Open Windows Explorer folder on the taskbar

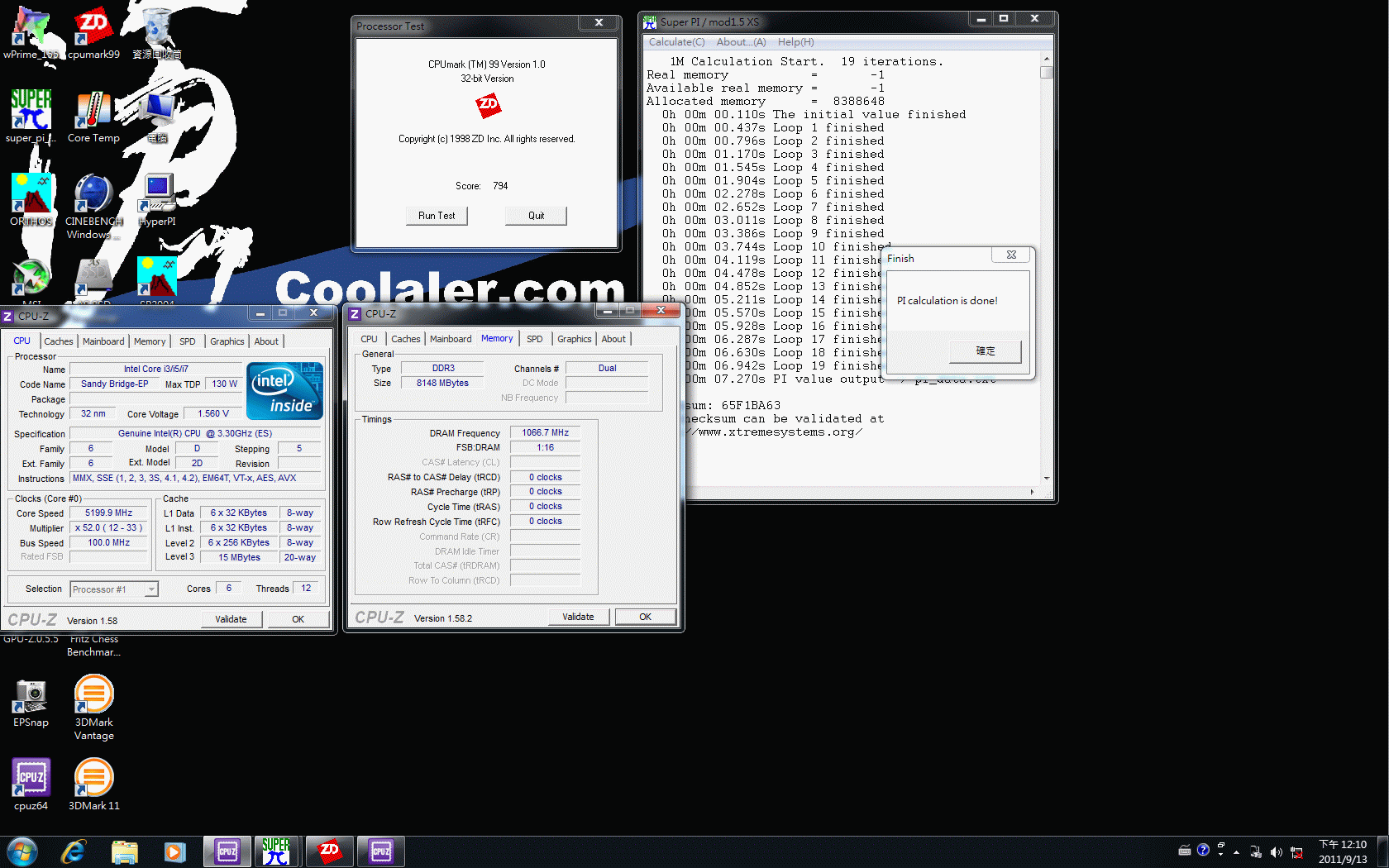(x=124, y=851)
